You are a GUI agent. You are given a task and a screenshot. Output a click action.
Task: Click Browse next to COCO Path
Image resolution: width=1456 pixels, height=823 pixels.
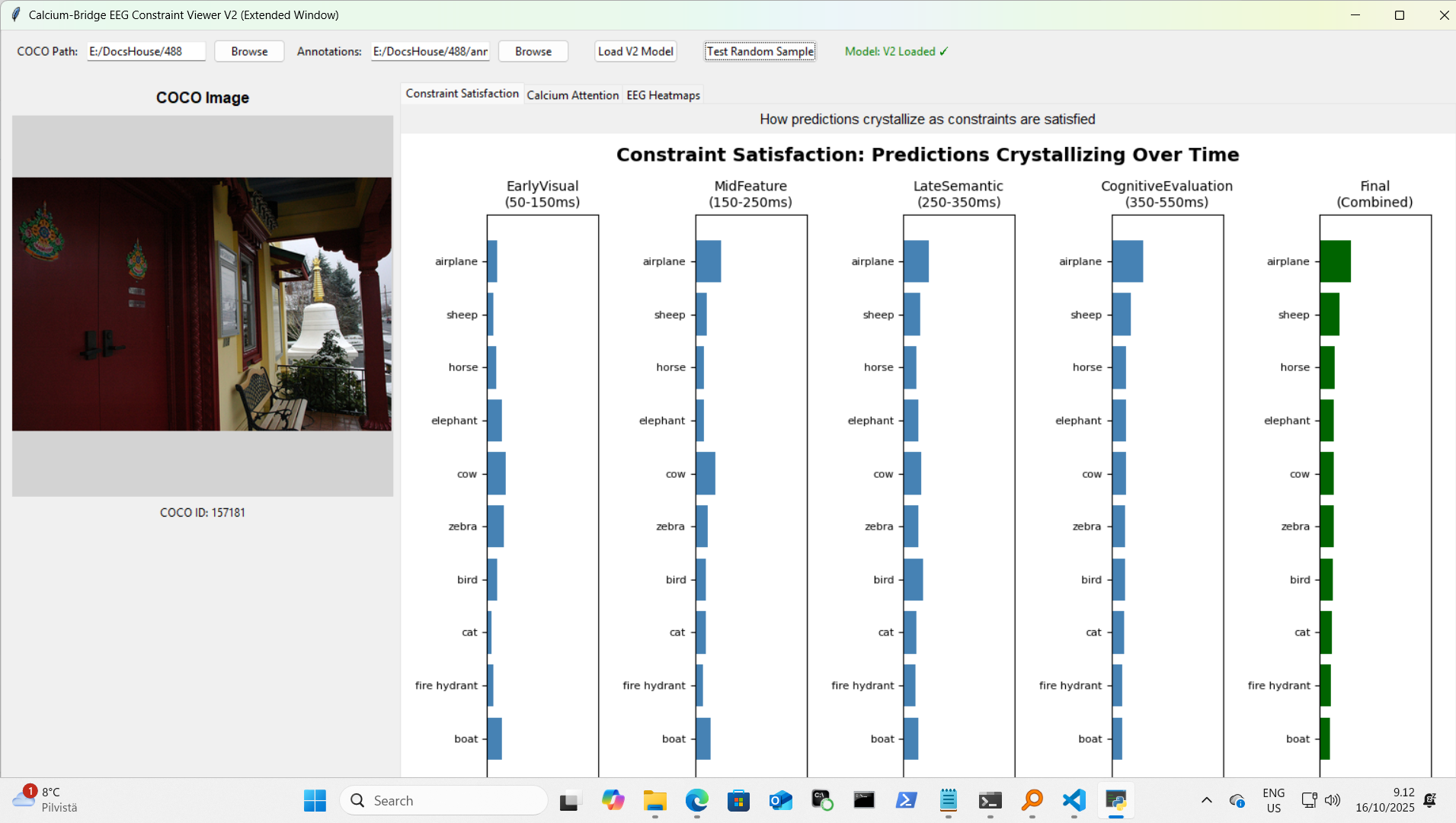pos(249,52)
